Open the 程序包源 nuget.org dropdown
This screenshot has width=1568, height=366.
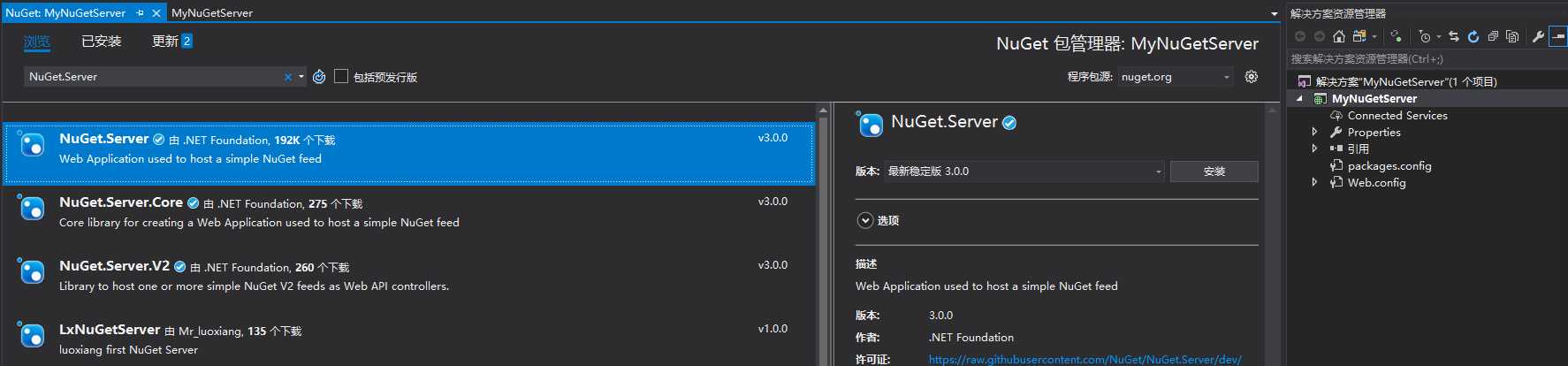(1176, 77)
